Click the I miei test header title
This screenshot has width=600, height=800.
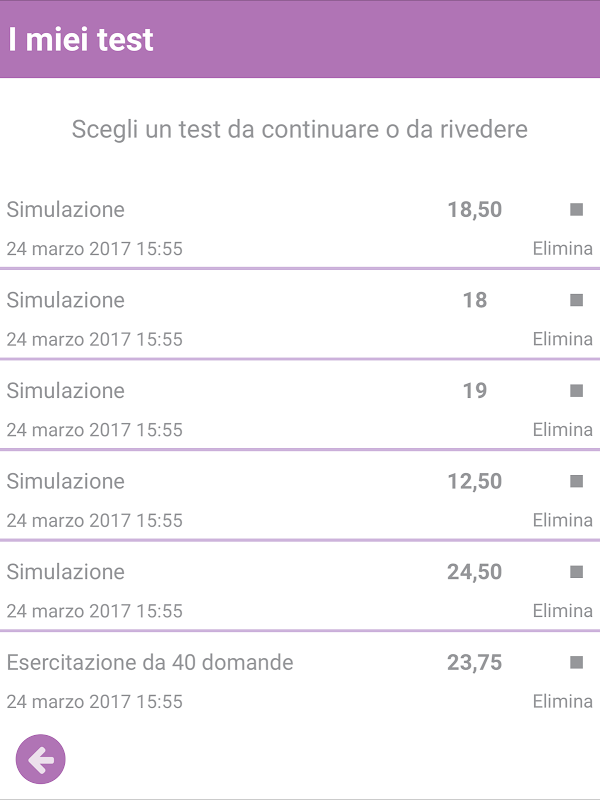81,39
